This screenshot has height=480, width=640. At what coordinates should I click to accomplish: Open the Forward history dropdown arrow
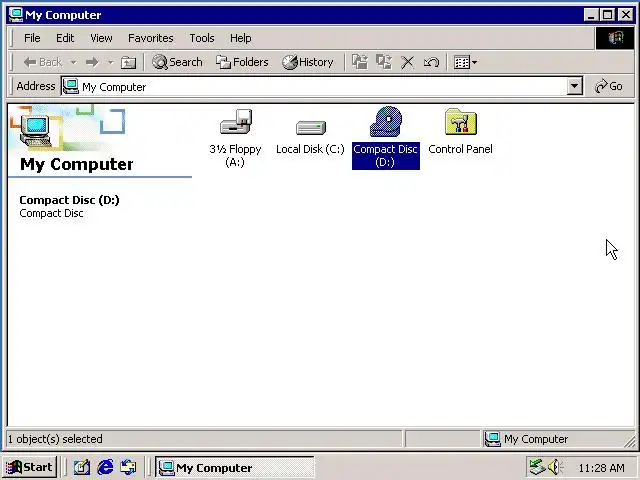[x=111, y=62]
